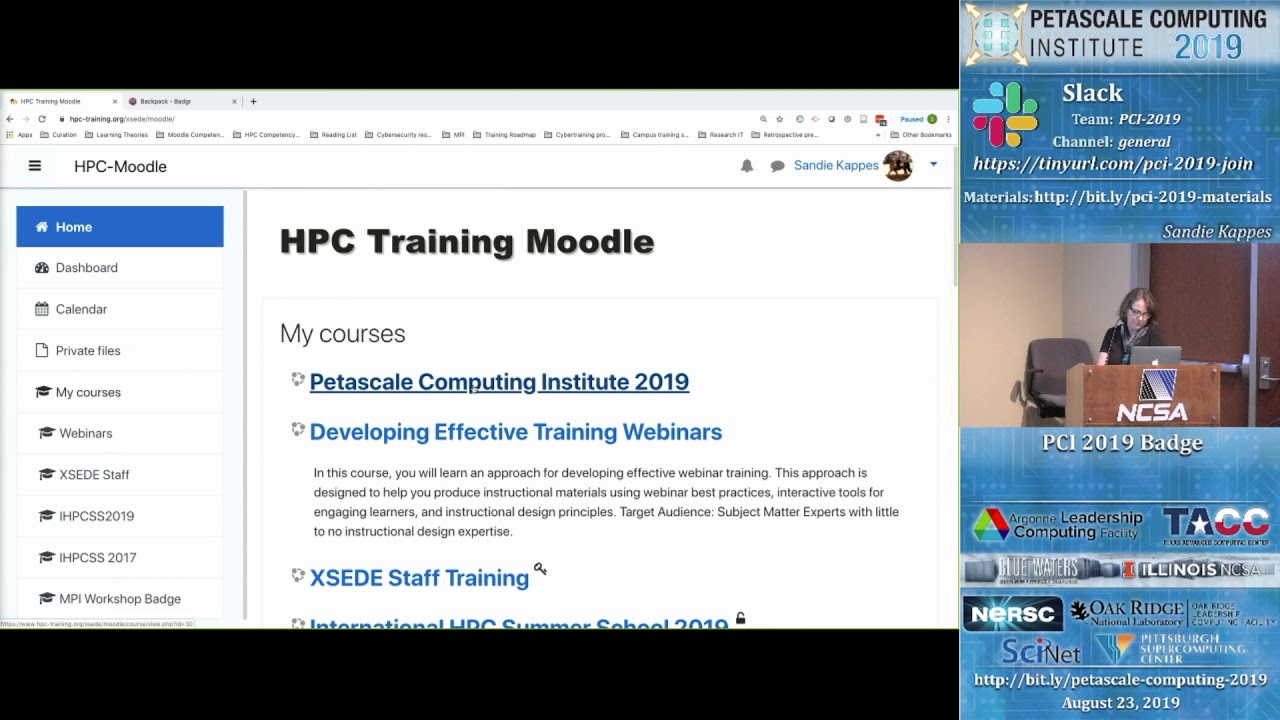The width and height of the screenshot is (1280, 720).
Task: Open Calendar in the sidebar
Action: pos(120,309)
